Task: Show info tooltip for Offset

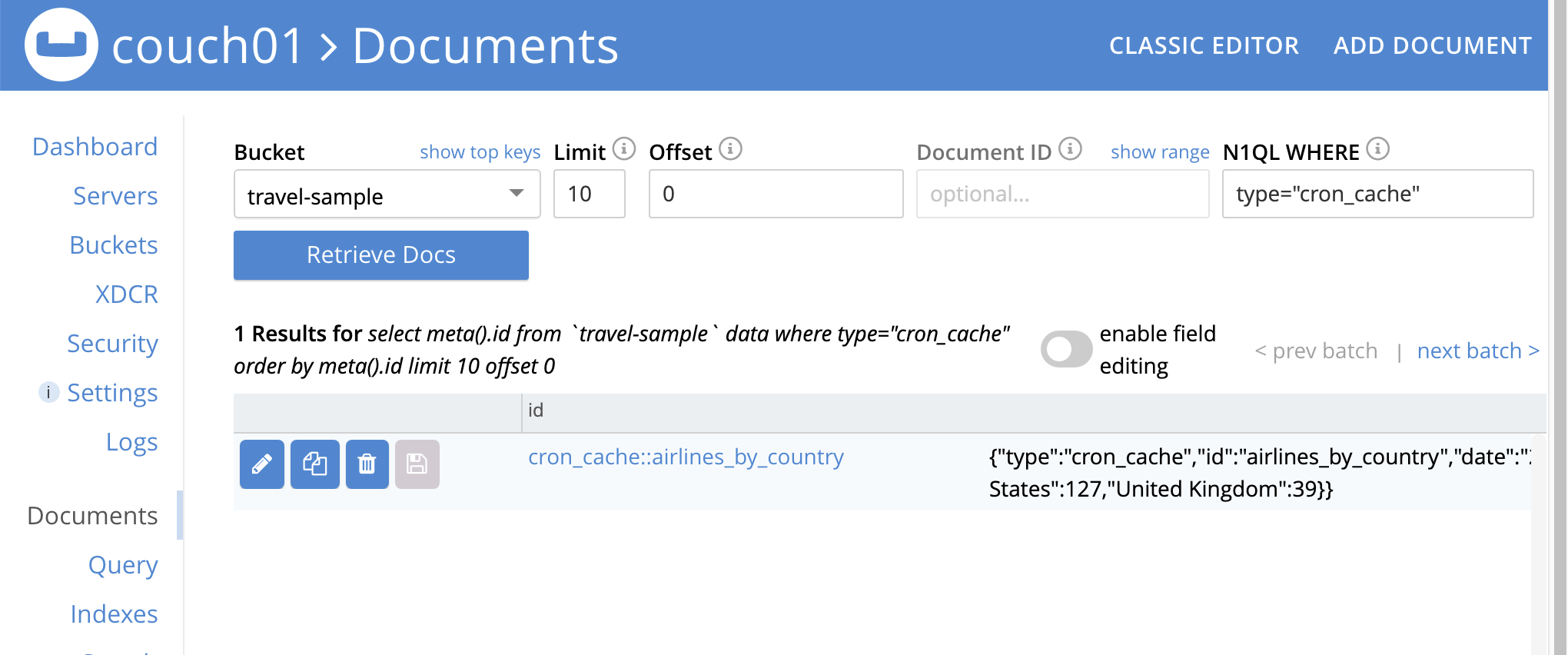Action: click(730, 148)
